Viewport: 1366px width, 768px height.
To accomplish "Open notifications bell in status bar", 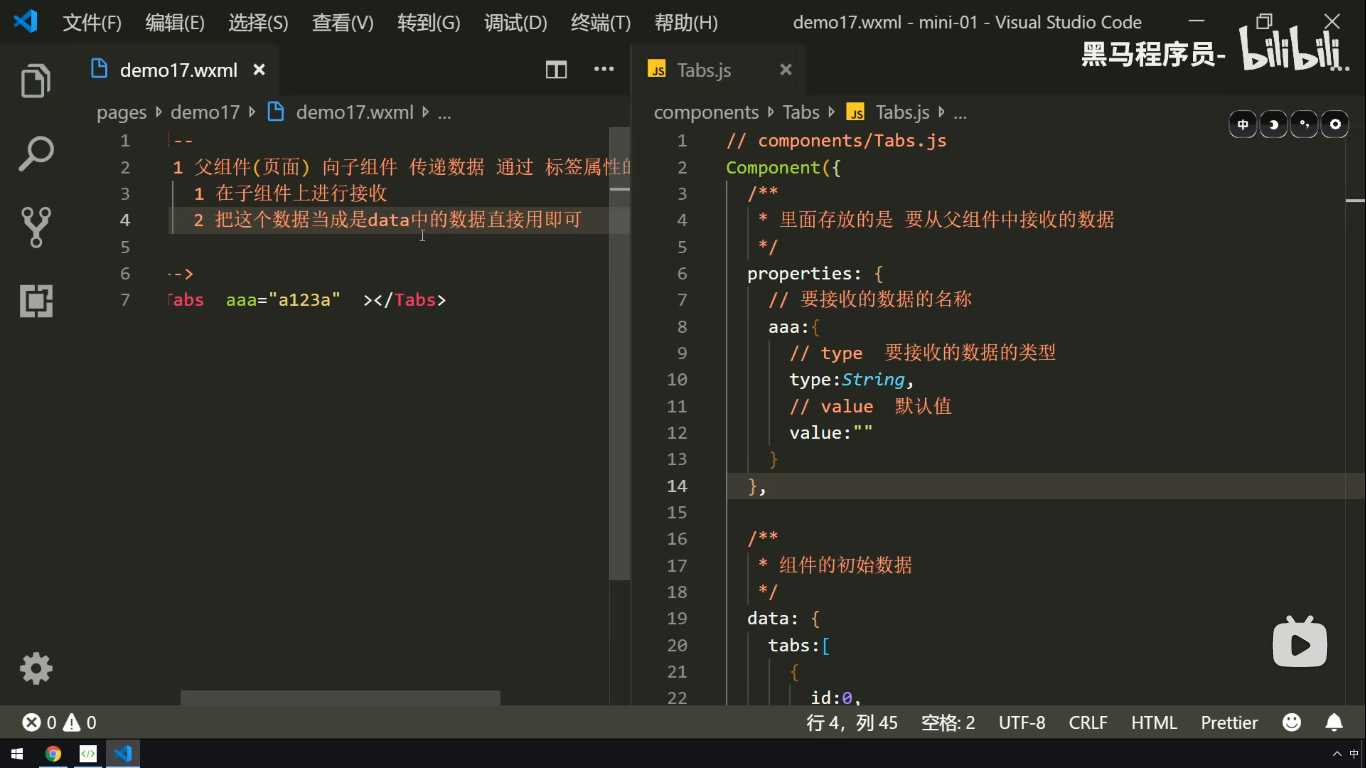I will (x=1334, y=722).
